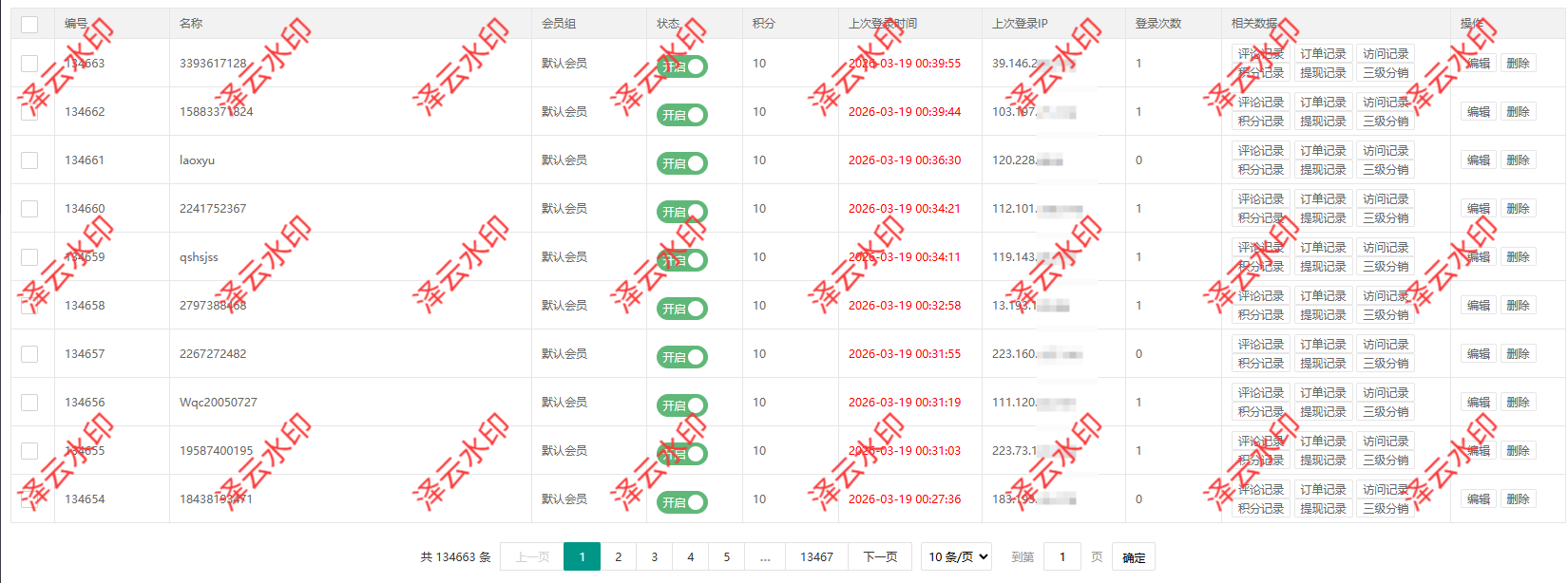The image size is (1568, 583).
Task: Click 编辑 for member 134662
Action: [1478, 112]
